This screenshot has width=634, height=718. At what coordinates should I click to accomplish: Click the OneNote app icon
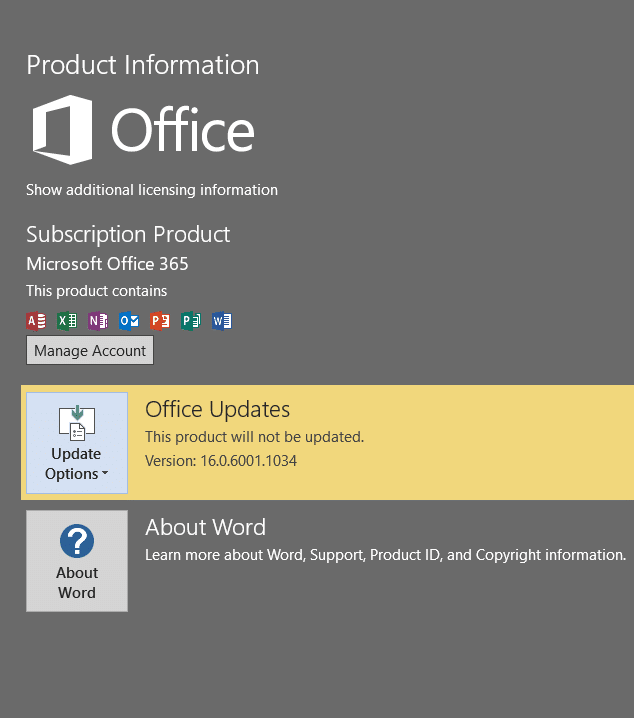(x=98, y=321)
